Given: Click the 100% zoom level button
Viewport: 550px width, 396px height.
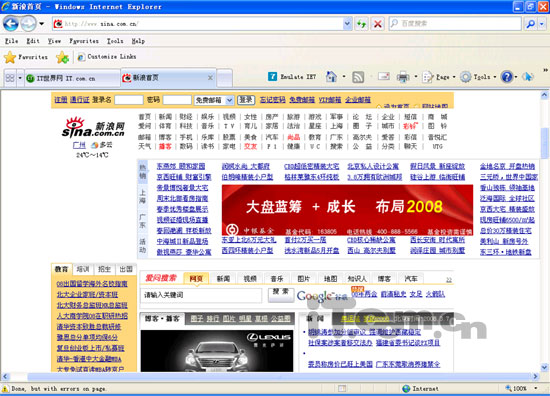Looking at the screenshot, I should click(516, 388).
